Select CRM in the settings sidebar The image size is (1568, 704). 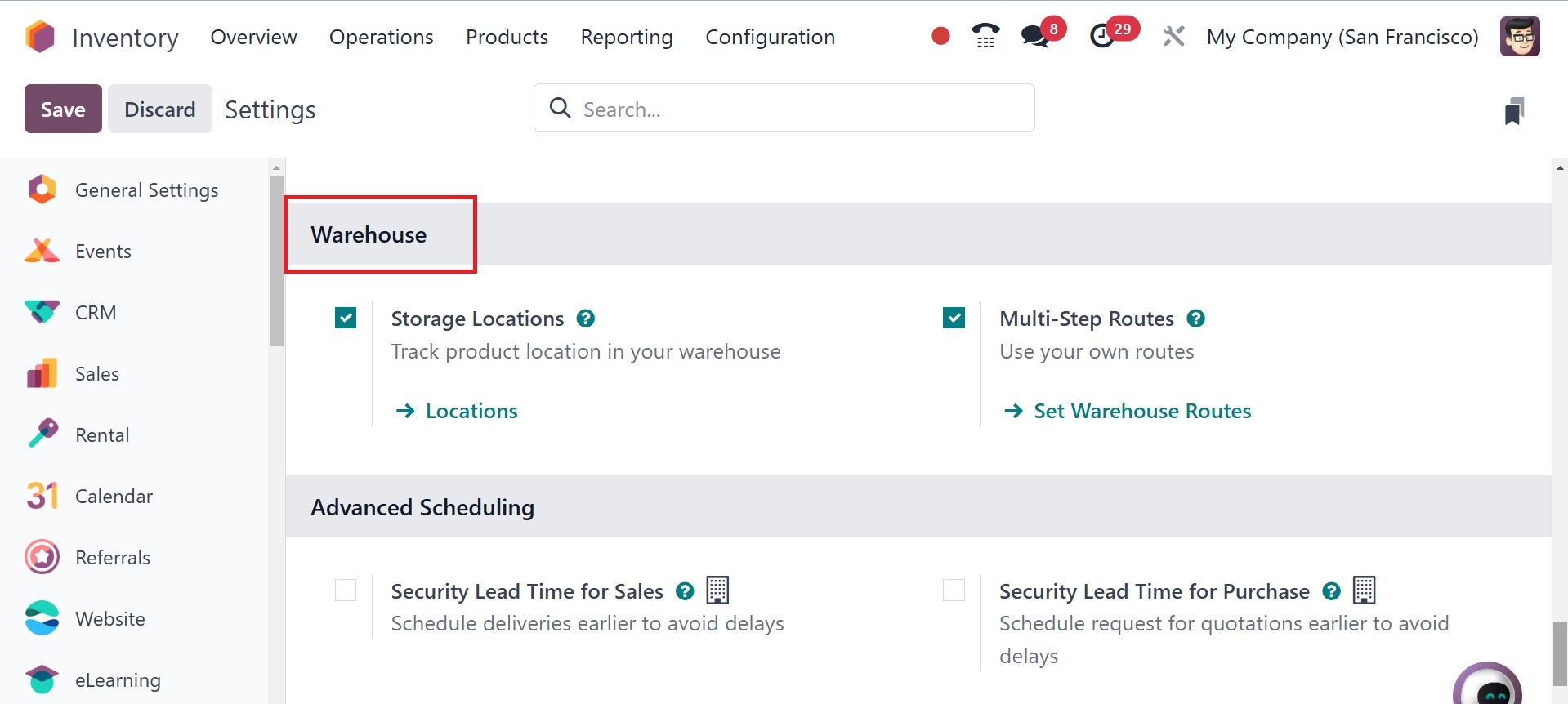96,313
